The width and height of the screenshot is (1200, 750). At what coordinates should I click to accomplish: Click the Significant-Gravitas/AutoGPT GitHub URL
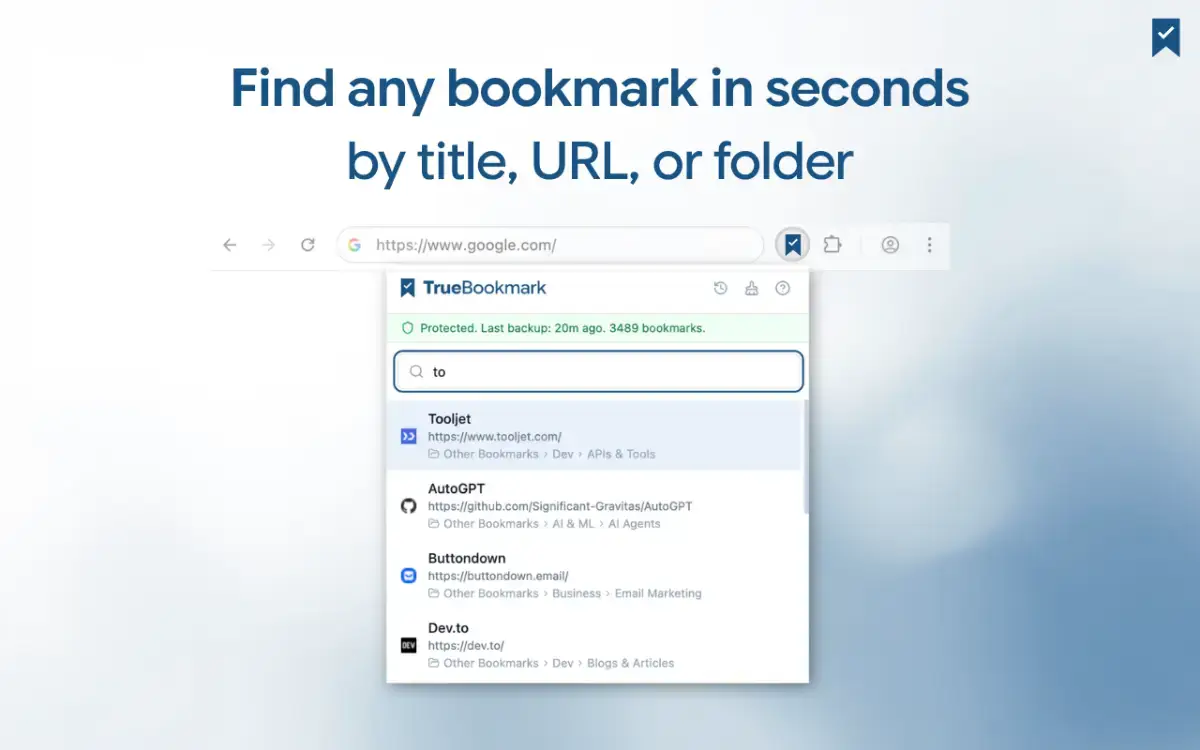pos(560,506)
